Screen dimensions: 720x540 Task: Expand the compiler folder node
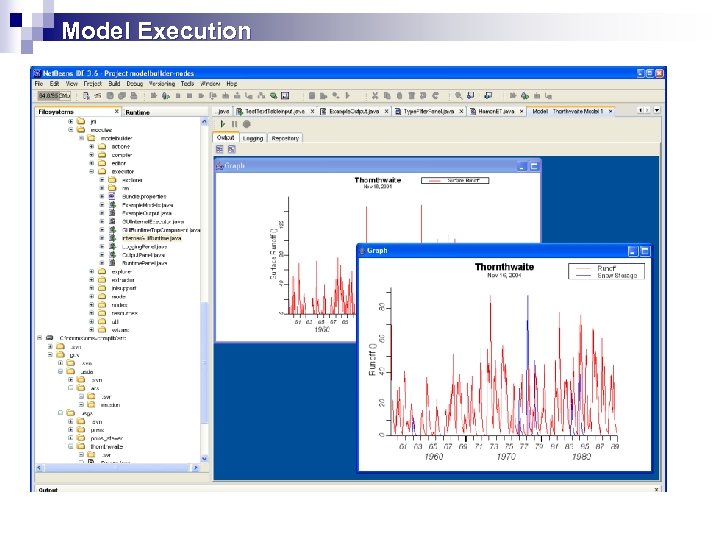click(x=91, y=155)
